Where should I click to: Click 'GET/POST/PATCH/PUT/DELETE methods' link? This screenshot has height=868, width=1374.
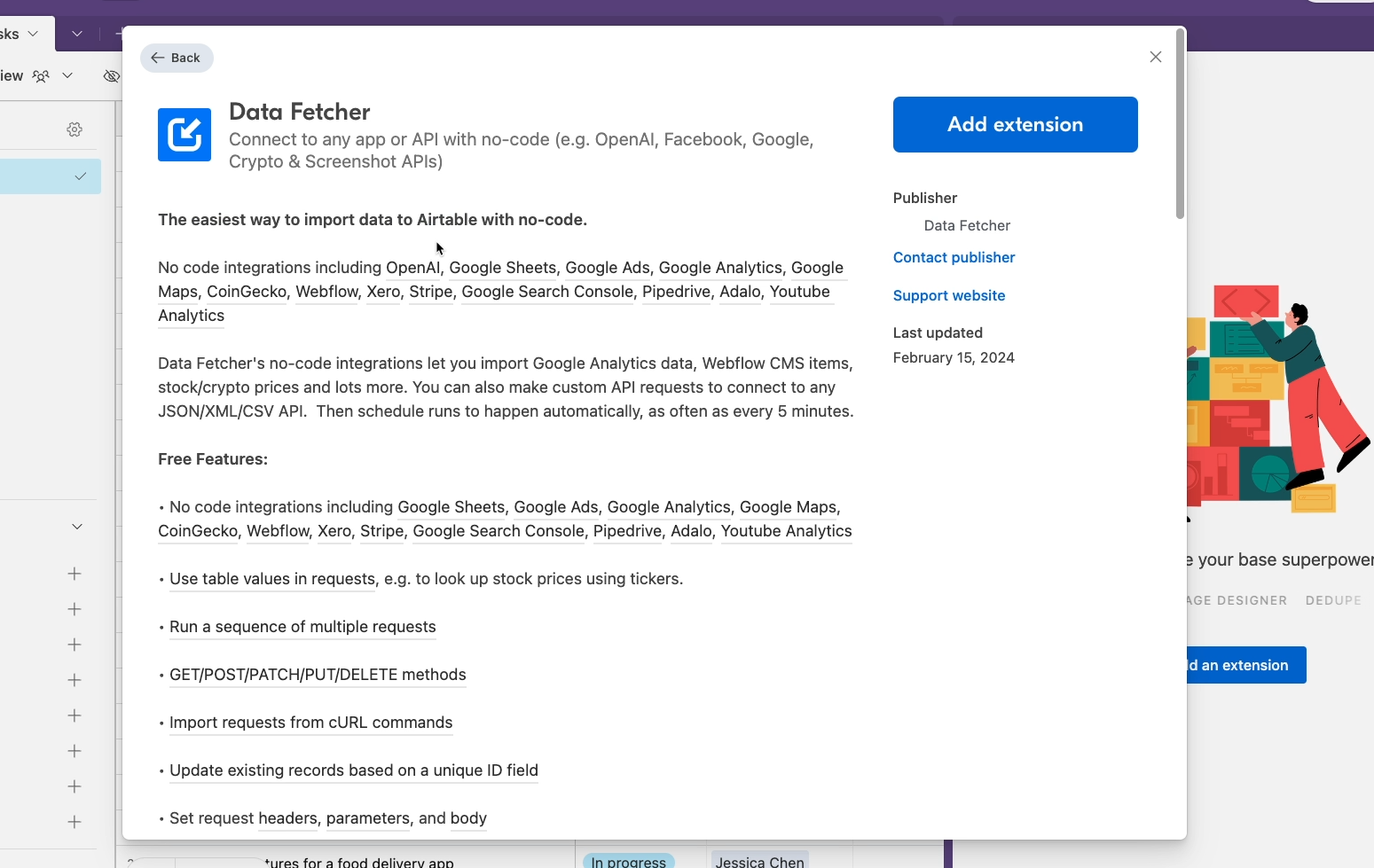tap(318, 675)
